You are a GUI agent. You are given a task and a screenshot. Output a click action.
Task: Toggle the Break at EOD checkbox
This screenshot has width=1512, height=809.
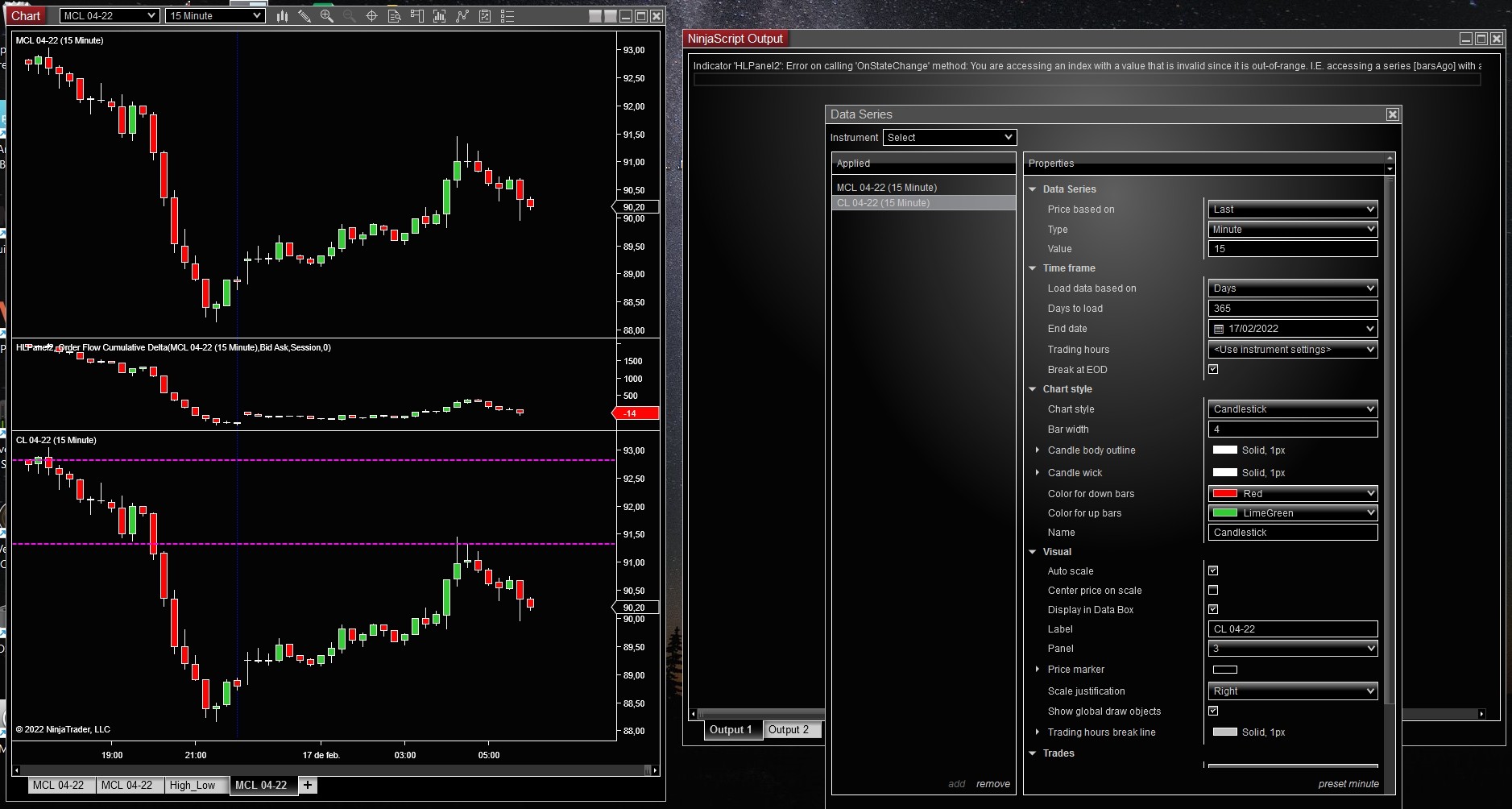coord(1213,370)
